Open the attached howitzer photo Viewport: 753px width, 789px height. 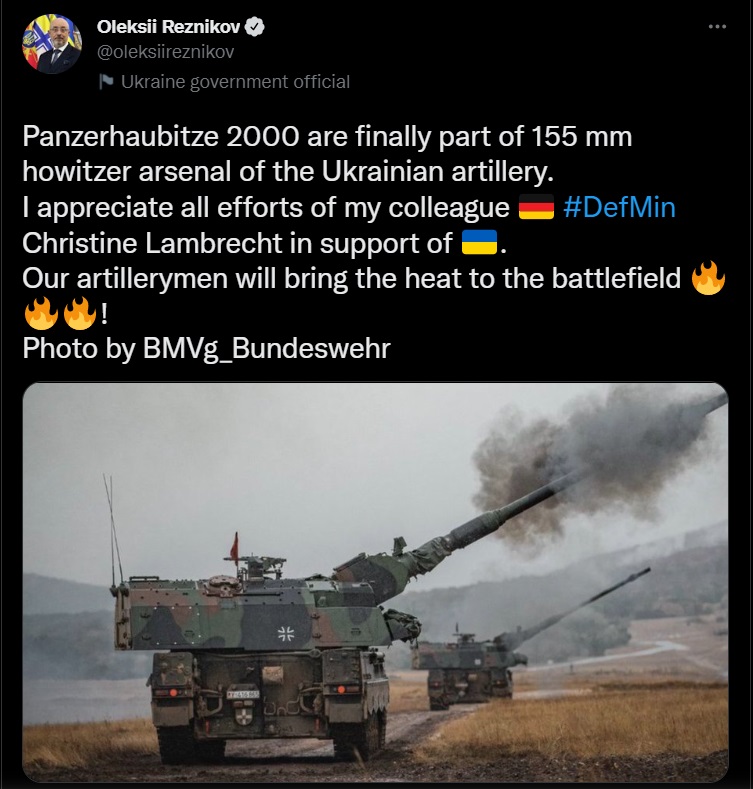point(375,582)
